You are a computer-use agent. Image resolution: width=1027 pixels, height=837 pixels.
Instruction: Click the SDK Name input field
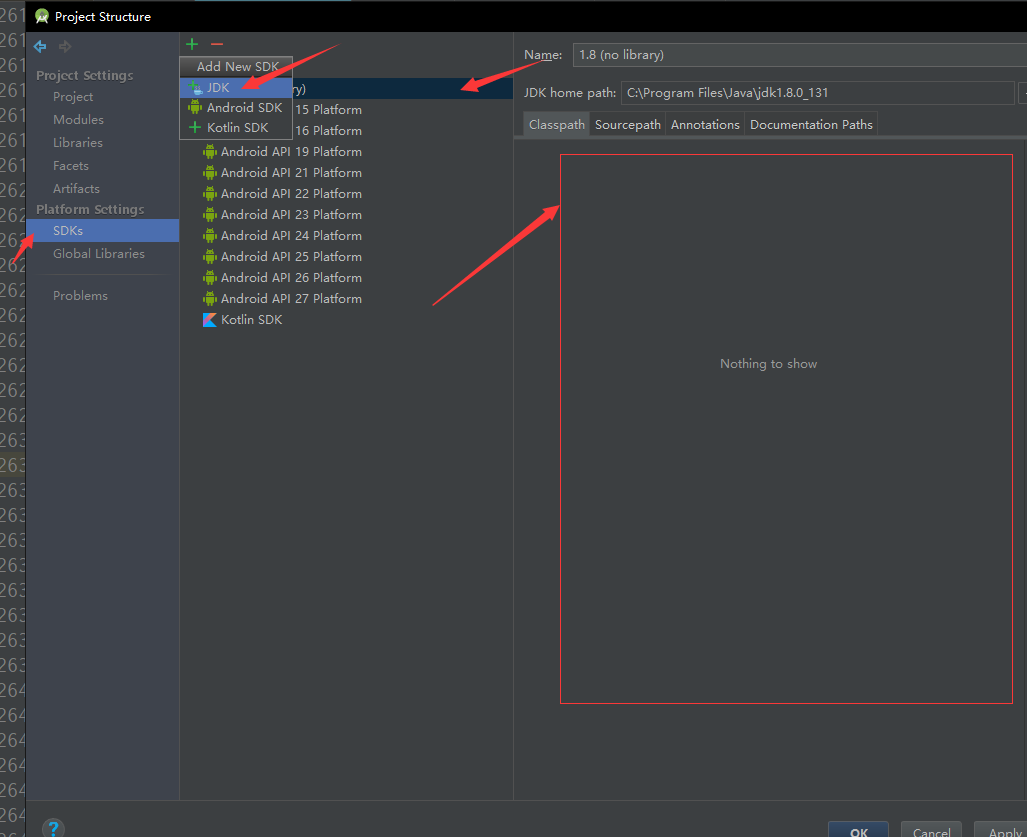(800, 55)
